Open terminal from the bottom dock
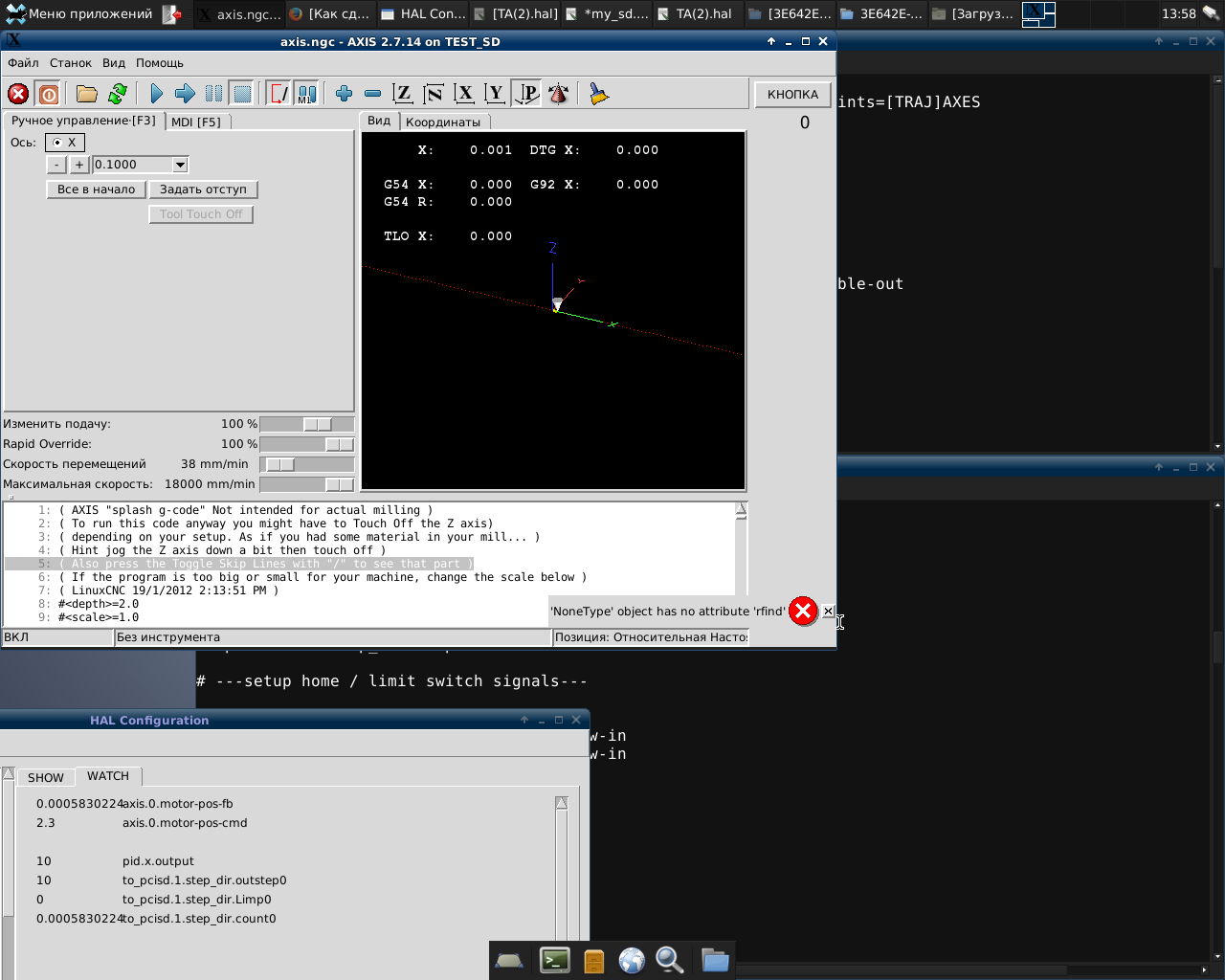Viewport: 1225px width, 980px height. [x=555, y=960]
